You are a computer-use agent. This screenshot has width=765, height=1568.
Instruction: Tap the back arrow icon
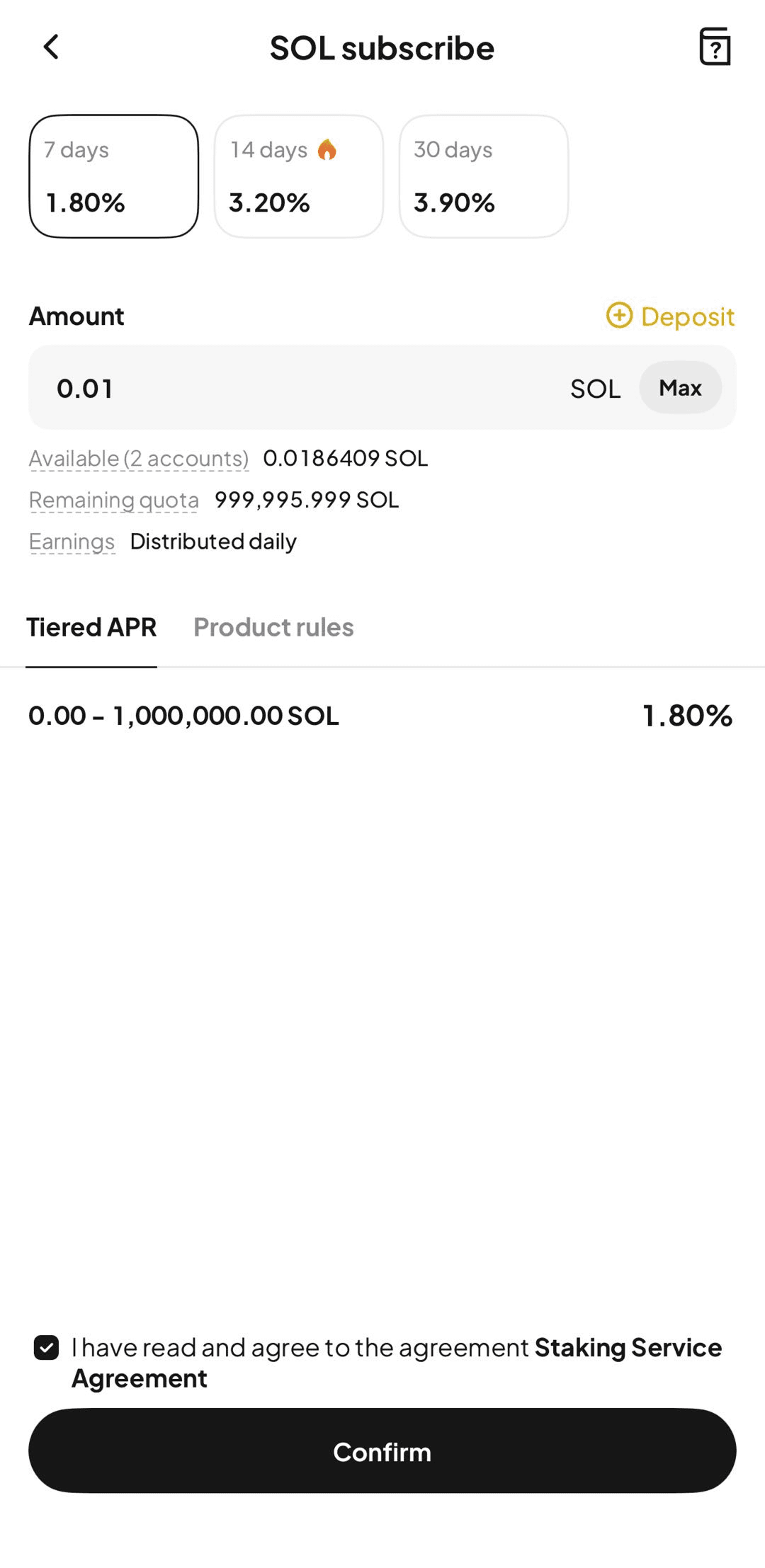(x=51, y=47)
